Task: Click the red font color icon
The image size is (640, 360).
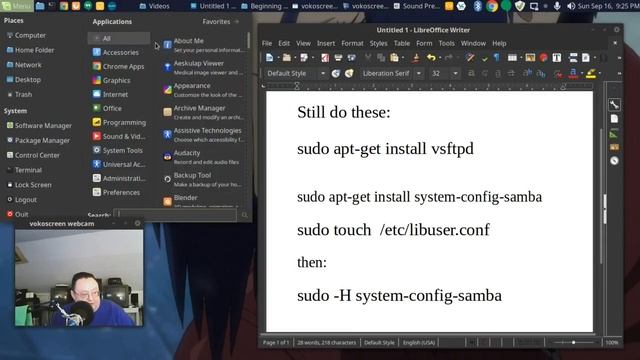Action: 573,73
